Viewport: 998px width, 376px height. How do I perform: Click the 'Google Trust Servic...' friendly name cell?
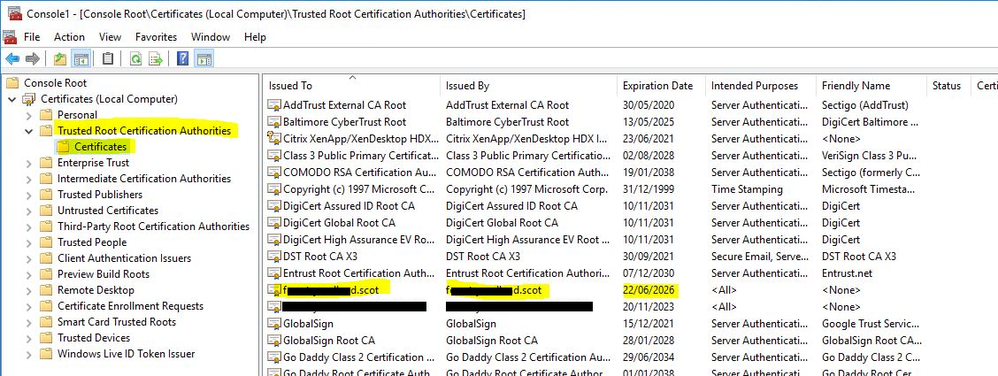coord(870,324)
